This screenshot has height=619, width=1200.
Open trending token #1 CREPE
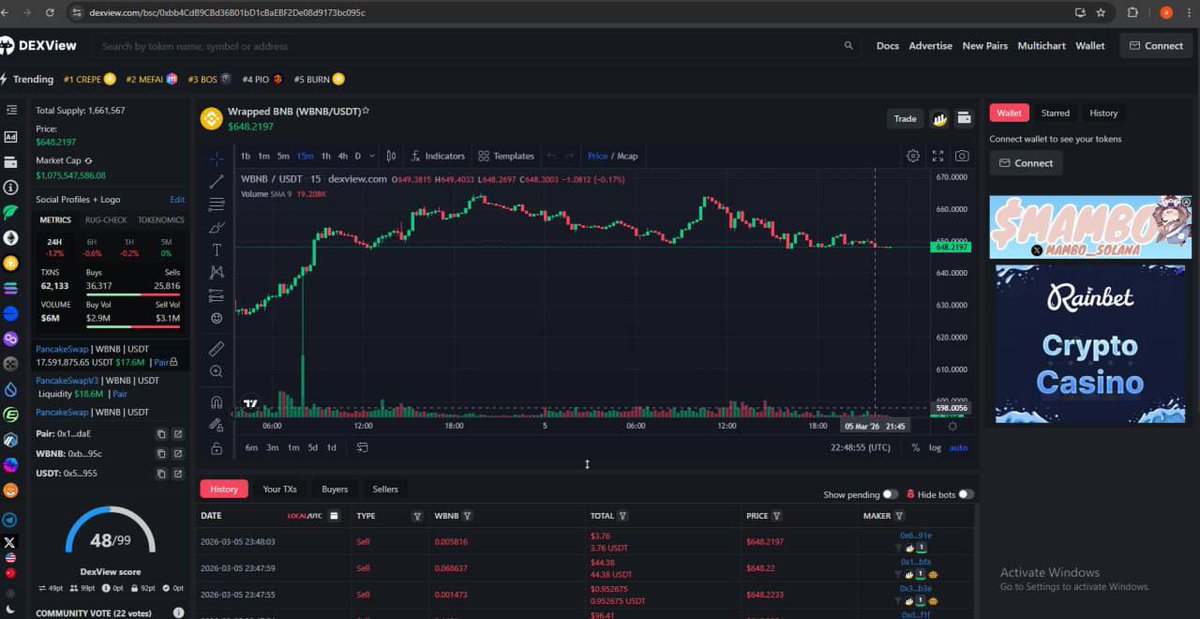tap(89, 79)
